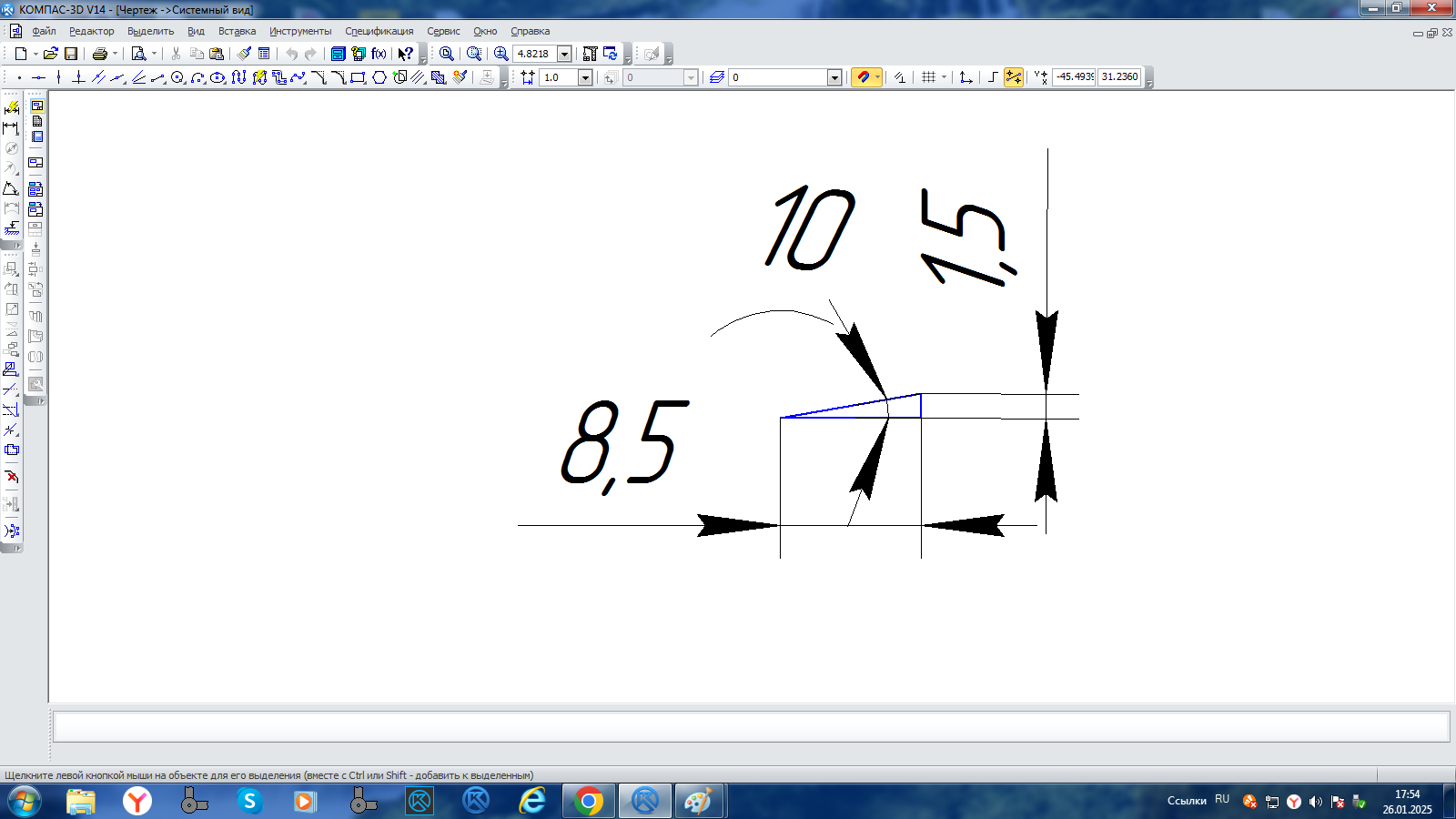1456x819 pixels.
Task: Select the rectangle drawing tool
Action: (x=358, y=77)
